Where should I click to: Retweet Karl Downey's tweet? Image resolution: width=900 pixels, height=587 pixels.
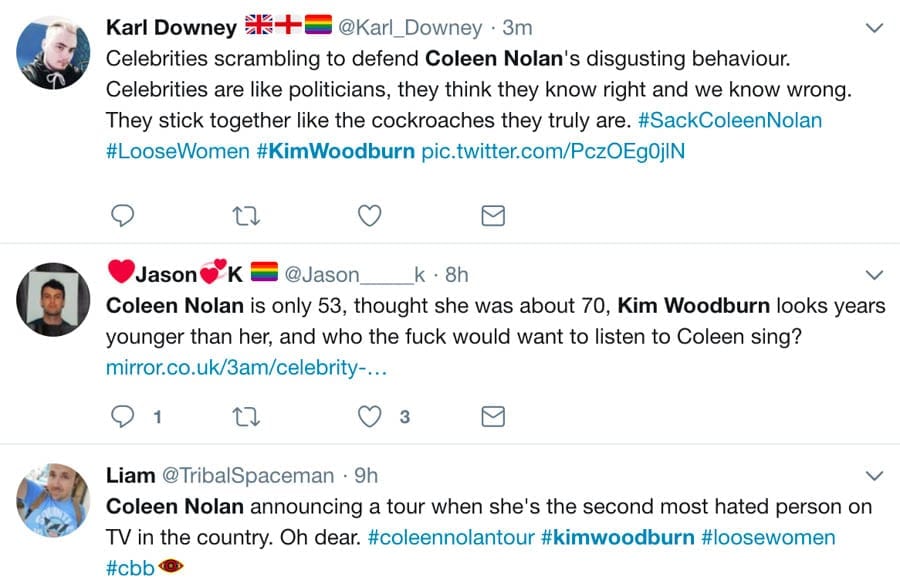[244, 215]
